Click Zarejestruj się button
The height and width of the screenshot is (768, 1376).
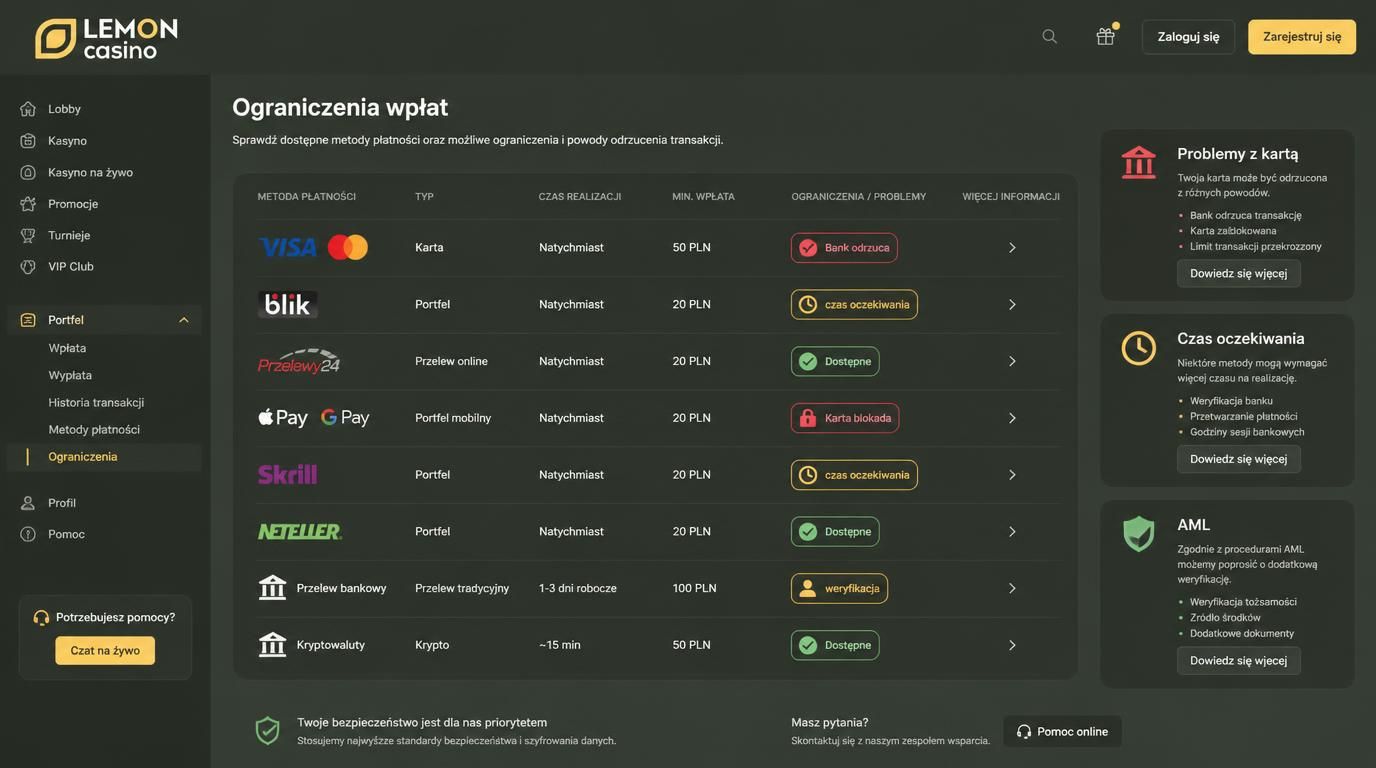[1302, 37]
